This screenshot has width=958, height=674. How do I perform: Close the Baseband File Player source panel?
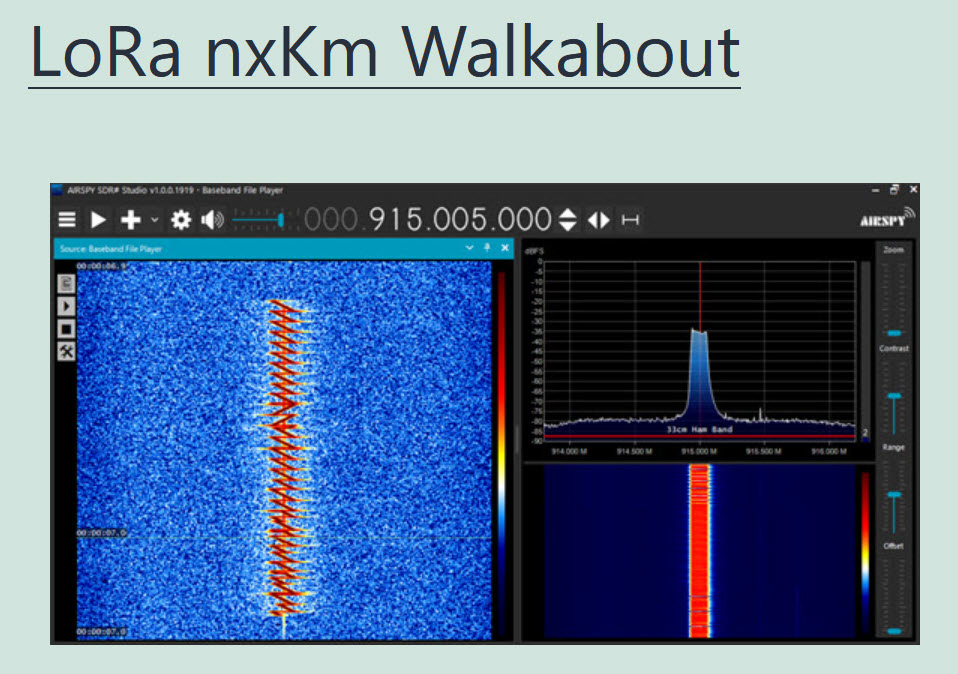coord(504,248)
